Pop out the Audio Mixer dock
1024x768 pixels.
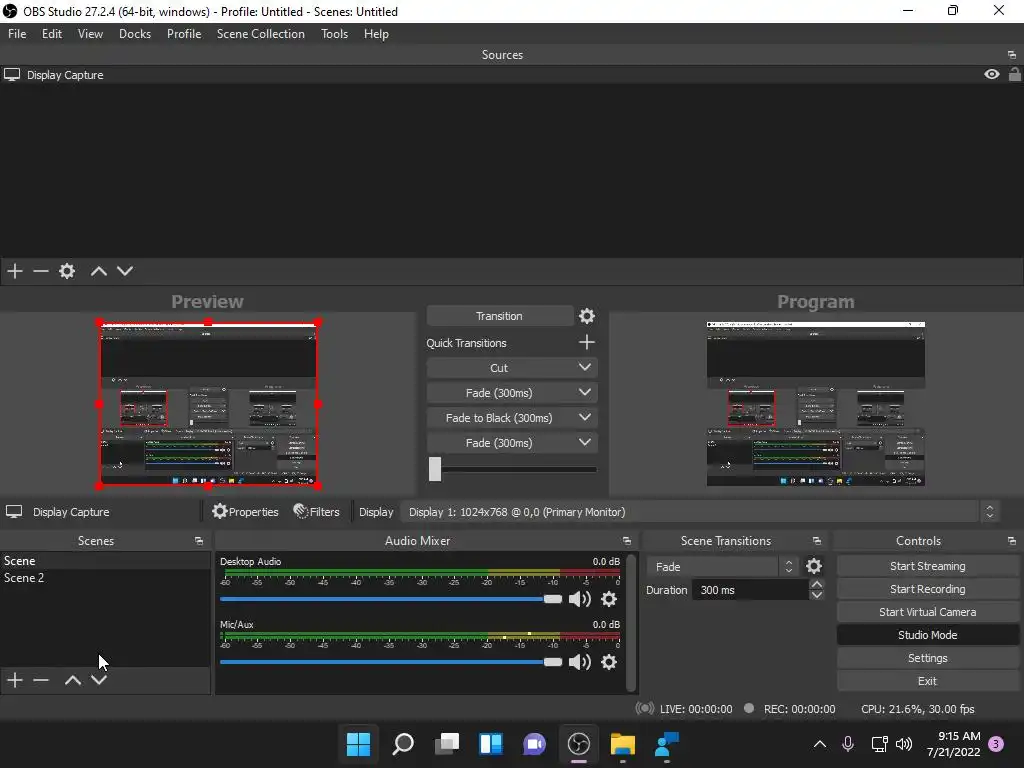click(x=627, y=541)
